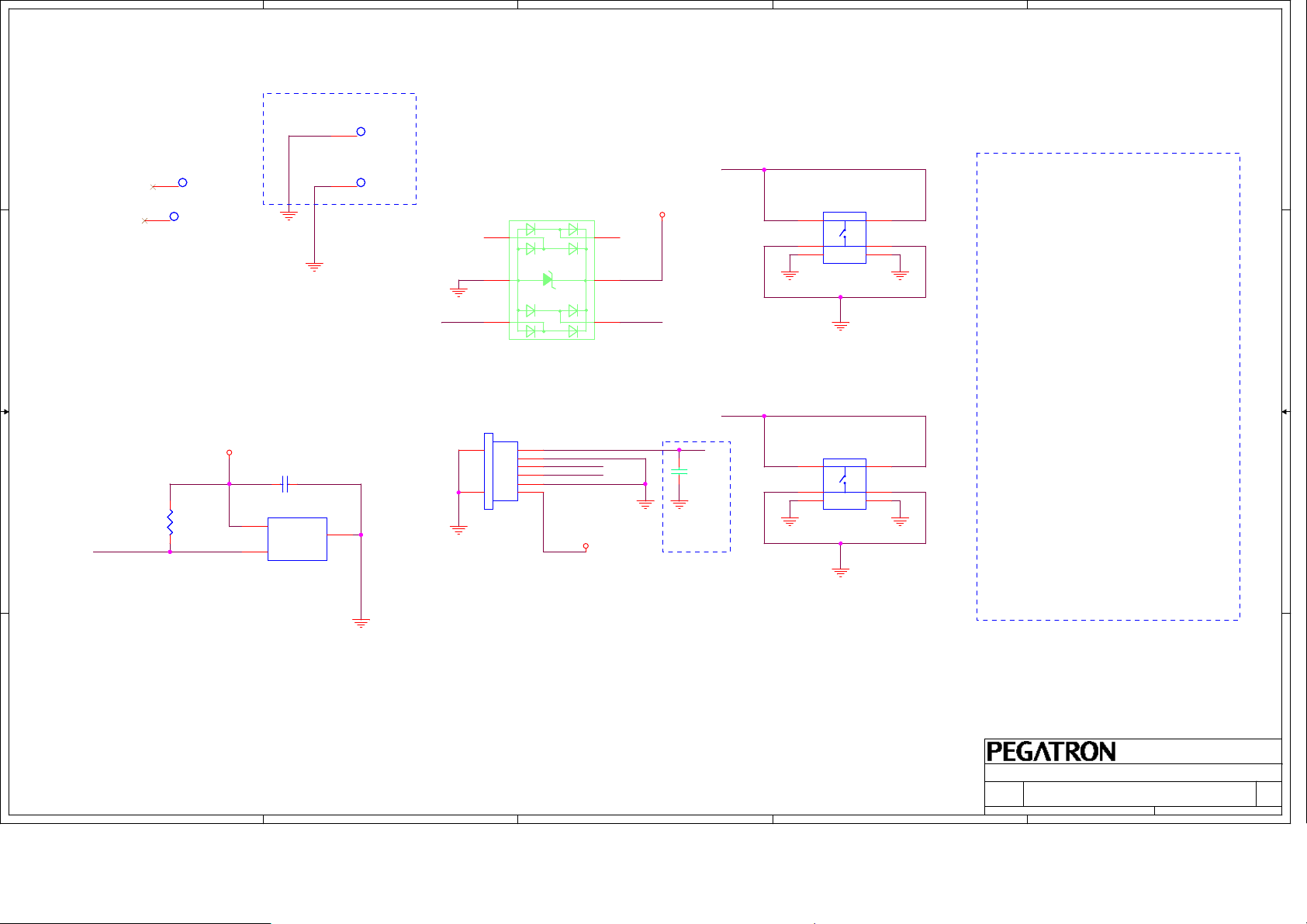Select ground symbol left of green diode array
1307x924 pixels.
coord(458,292)
